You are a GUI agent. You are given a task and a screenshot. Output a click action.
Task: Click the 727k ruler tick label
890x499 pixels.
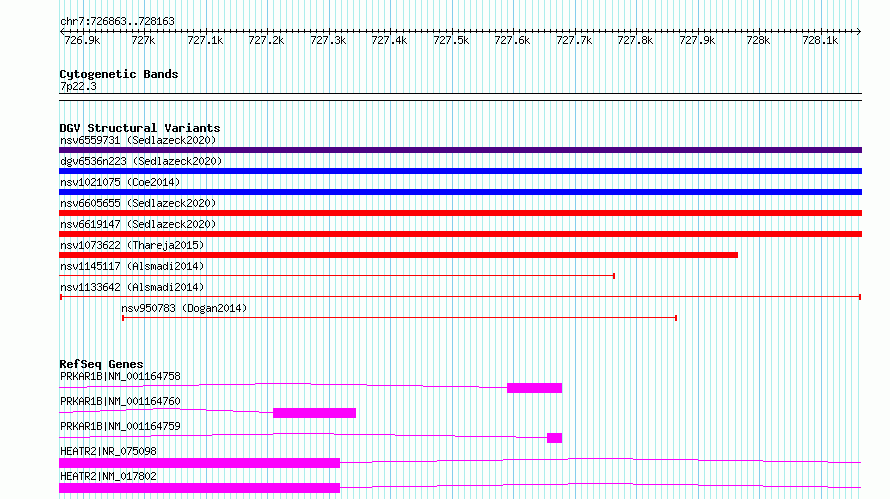143,40
